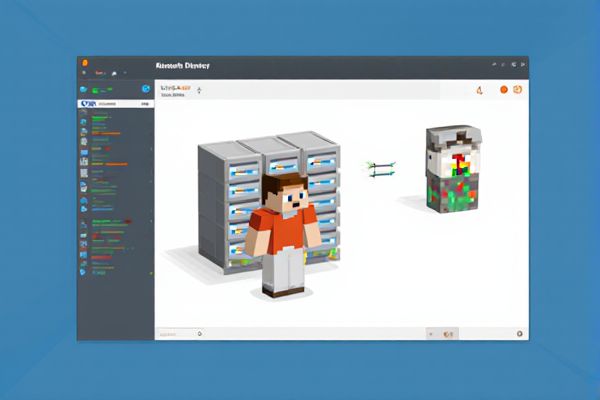Viewport: 600px width, 400px height.
Task: Open the chevron dropdown under title bar
Action: [125, 73]
